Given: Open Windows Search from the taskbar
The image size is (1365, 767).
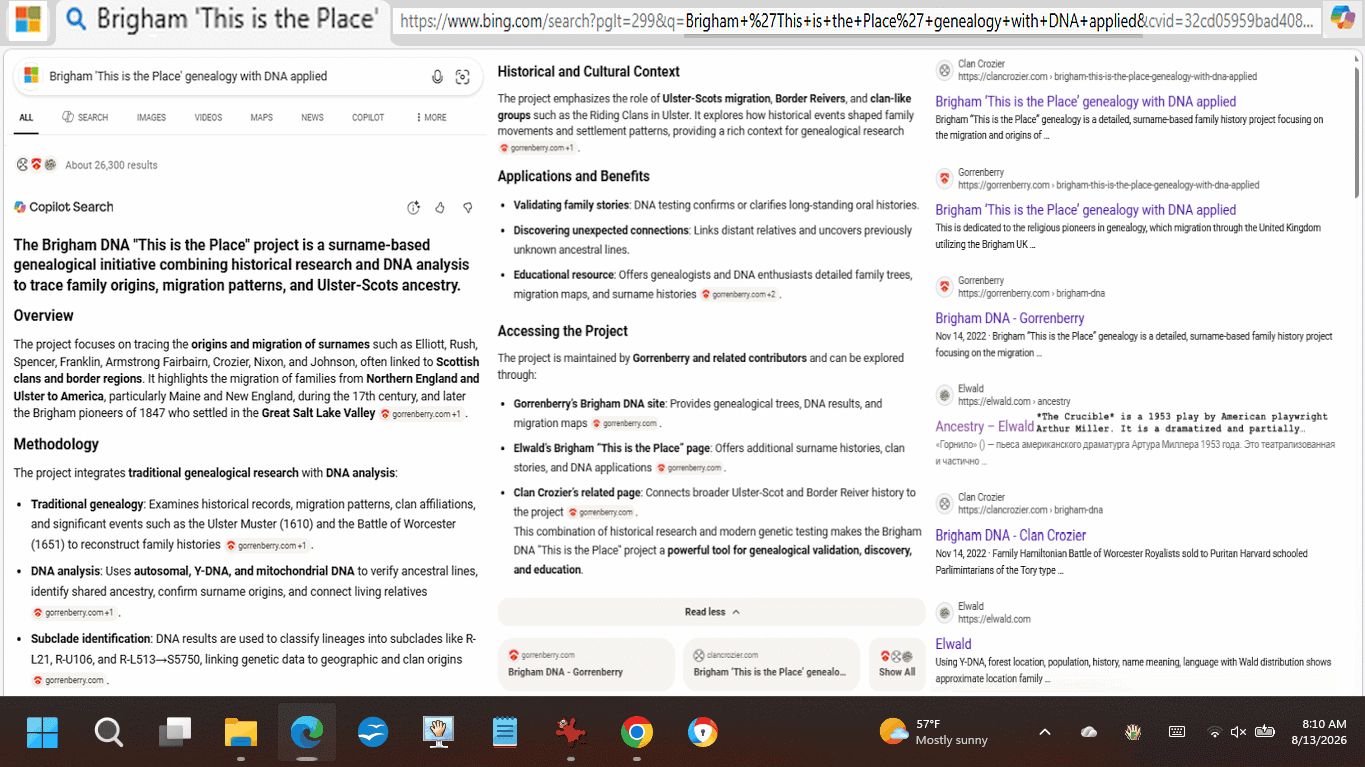Looking at the screenshot, I should pyautogui.click(x=108, y=733).
